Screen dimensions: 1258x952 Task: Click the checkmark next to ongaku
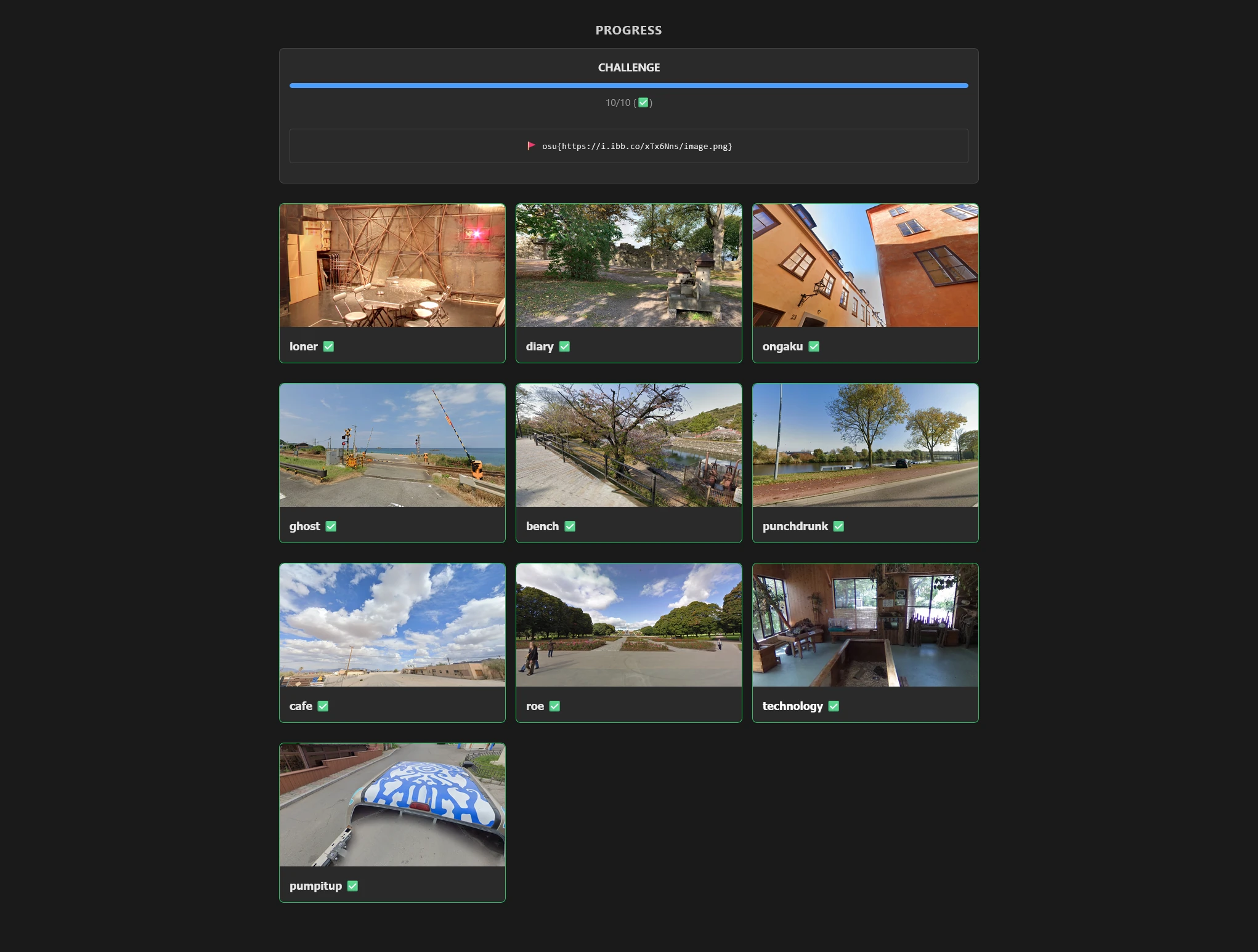pos(814,347)
